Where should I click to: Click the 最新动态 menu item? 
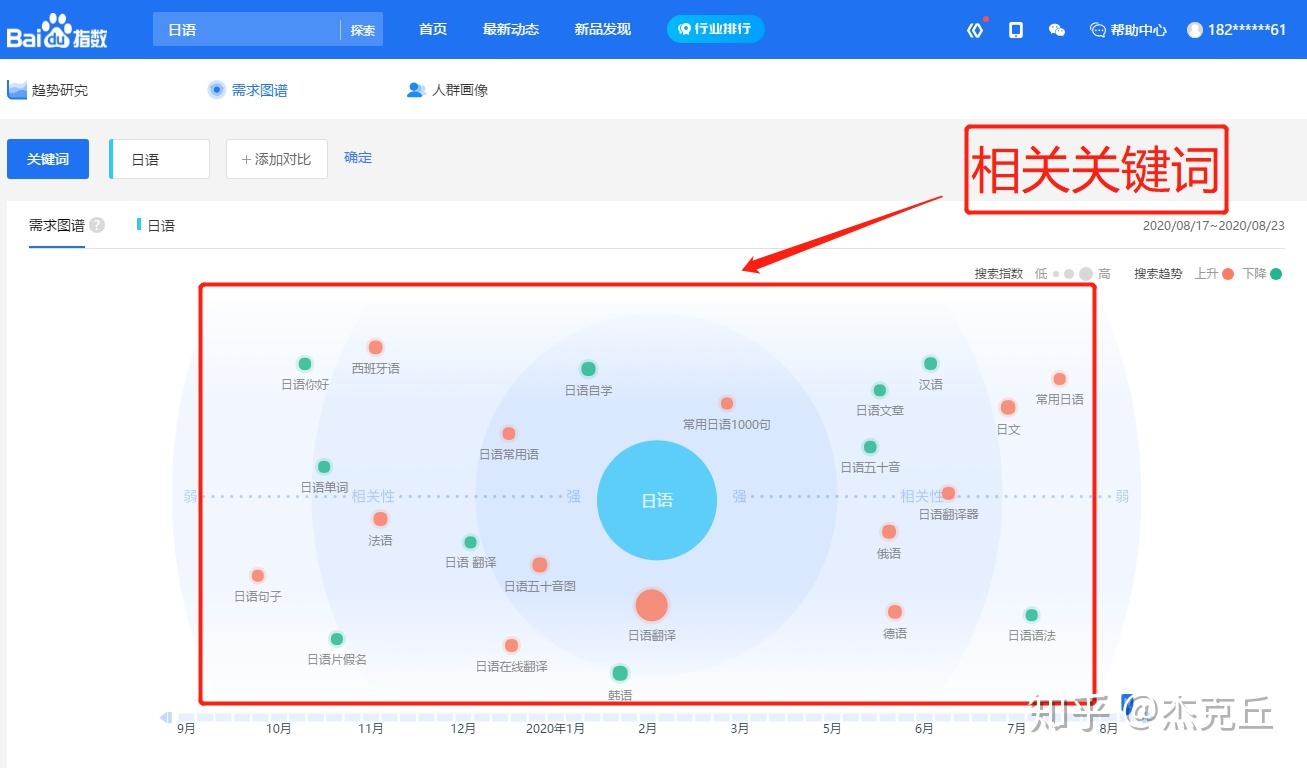point(510,29)
